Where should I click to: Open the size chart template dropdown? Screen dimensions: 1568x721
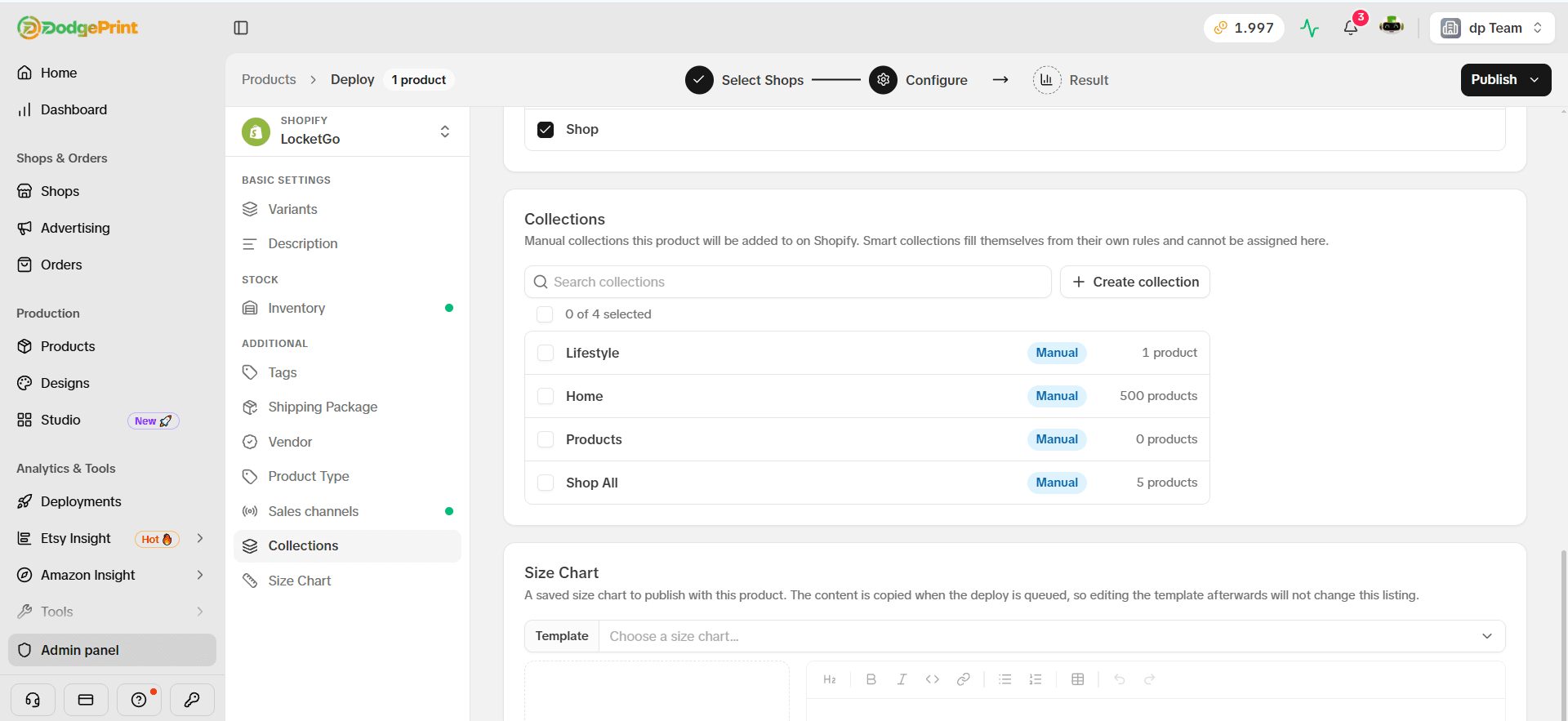(x=1052, y=636)
